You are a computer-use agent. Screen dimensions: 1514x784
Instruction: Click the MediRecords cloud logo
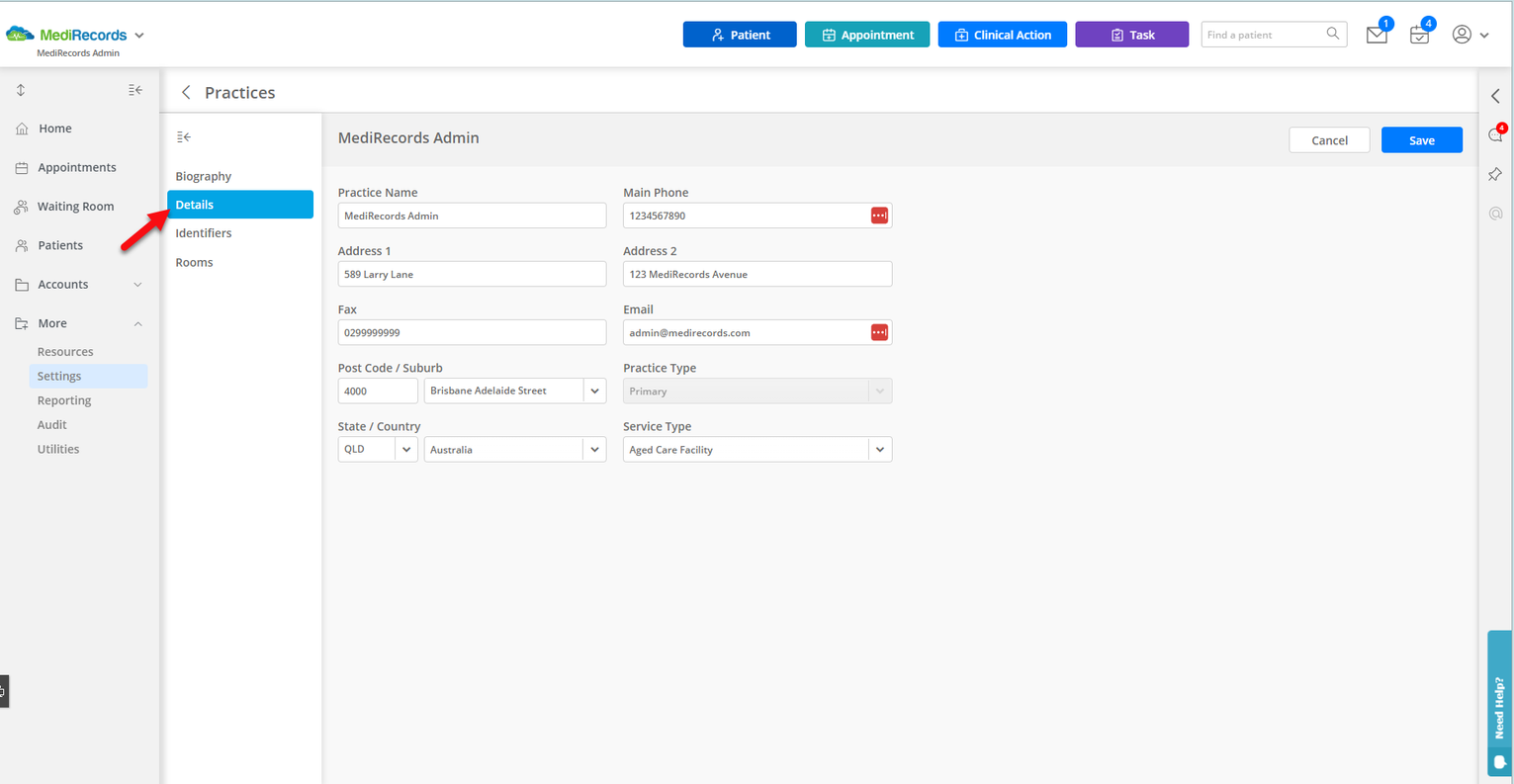[x=20, y=35]
